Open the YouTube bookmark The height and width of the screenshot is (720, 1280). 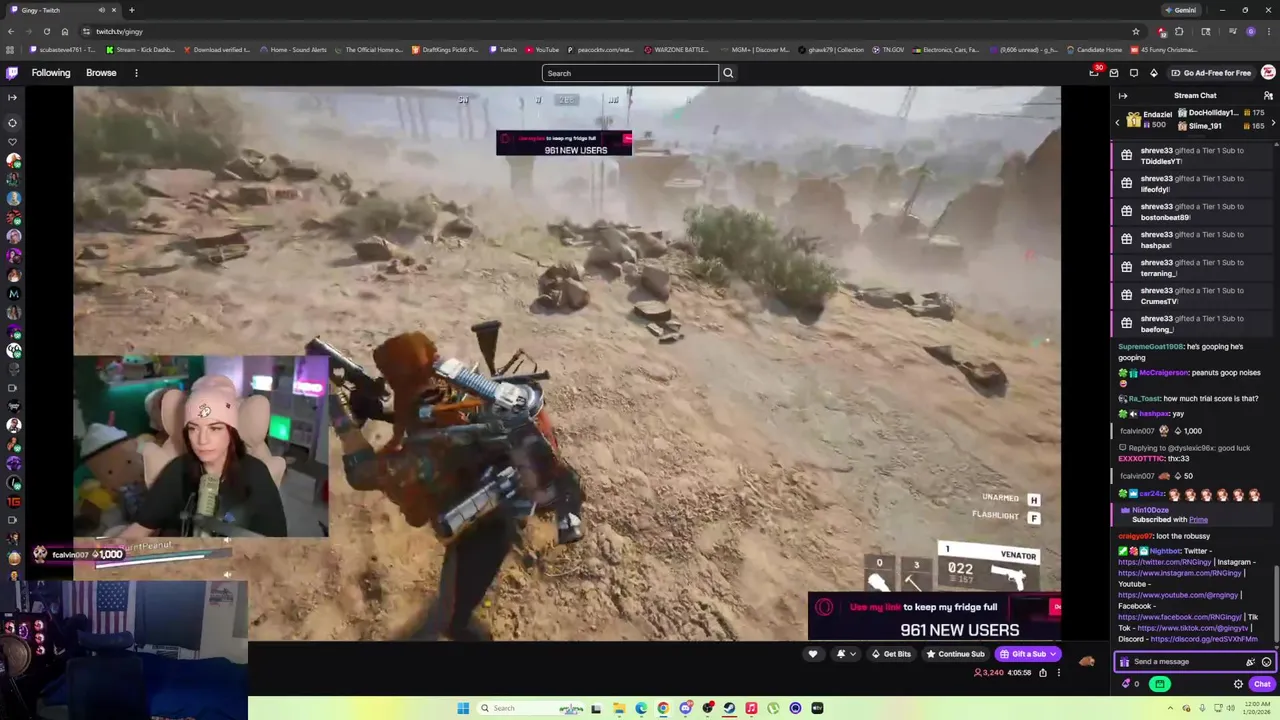(542, 50)
